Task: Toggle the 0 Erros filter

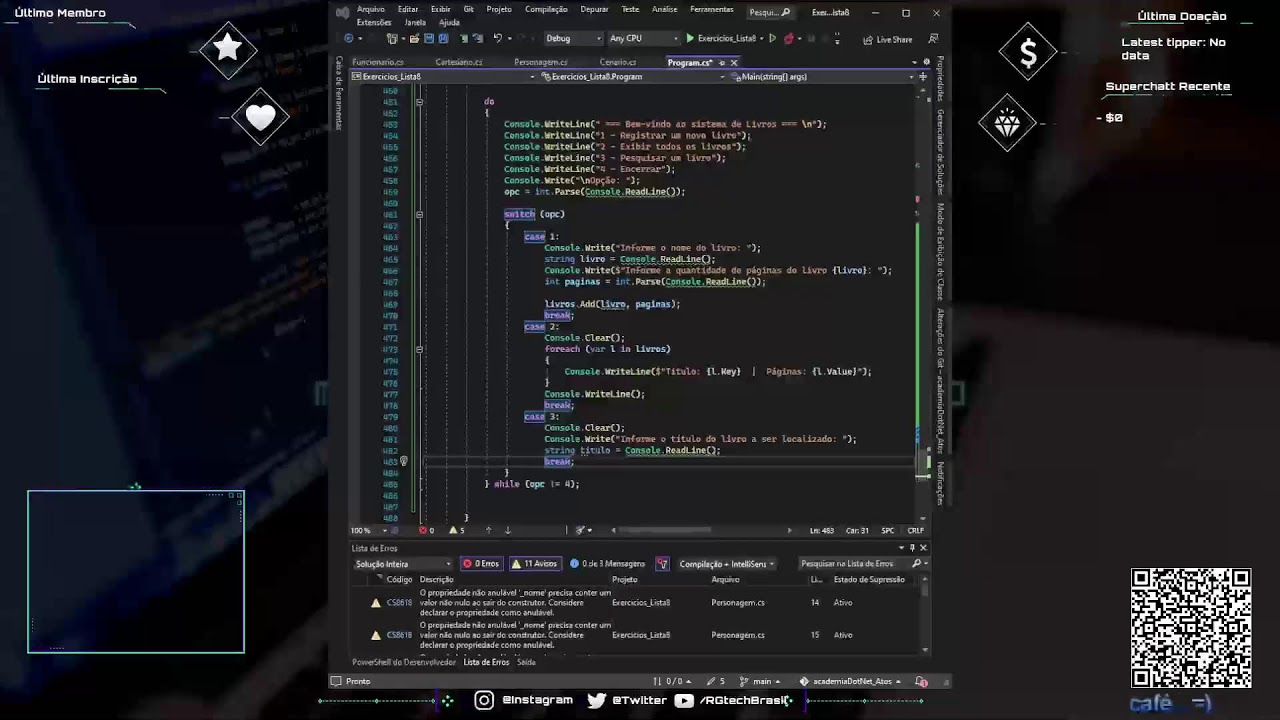Action: (x=481, y=564)
